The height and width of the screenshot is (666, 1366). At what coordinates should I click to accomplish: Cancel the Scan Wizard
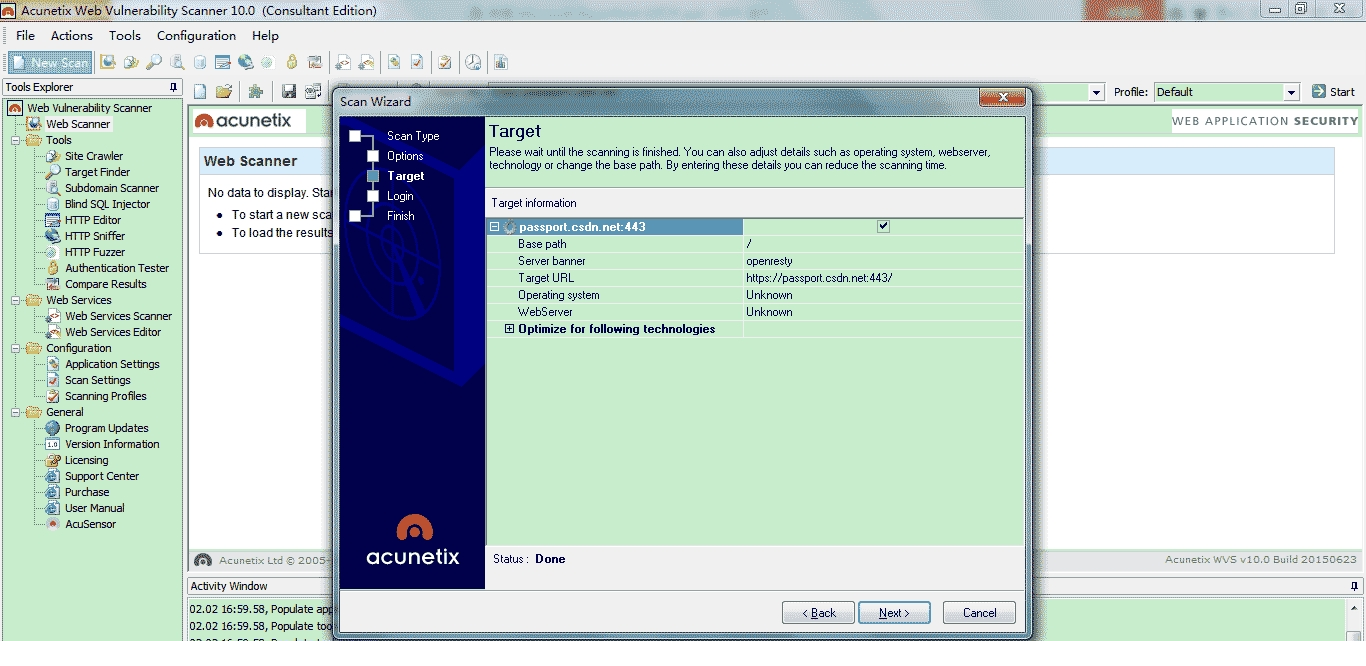pyautogui.click(x=979, y=613)
